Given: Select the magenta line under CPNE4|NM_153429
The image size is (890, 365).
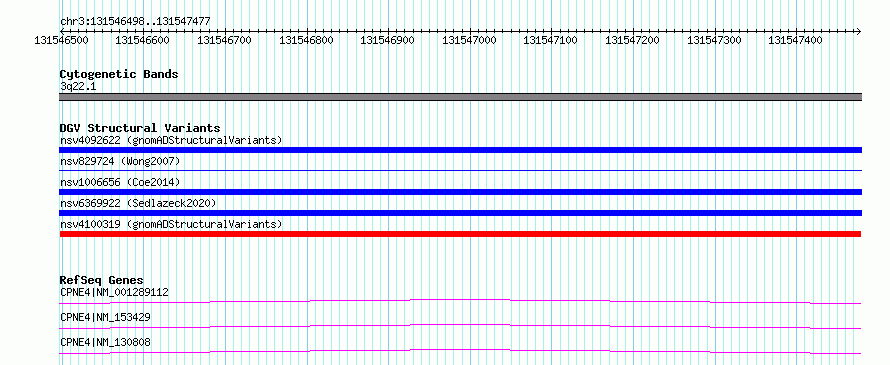Looking at the screenshot, I should [460, 326].
